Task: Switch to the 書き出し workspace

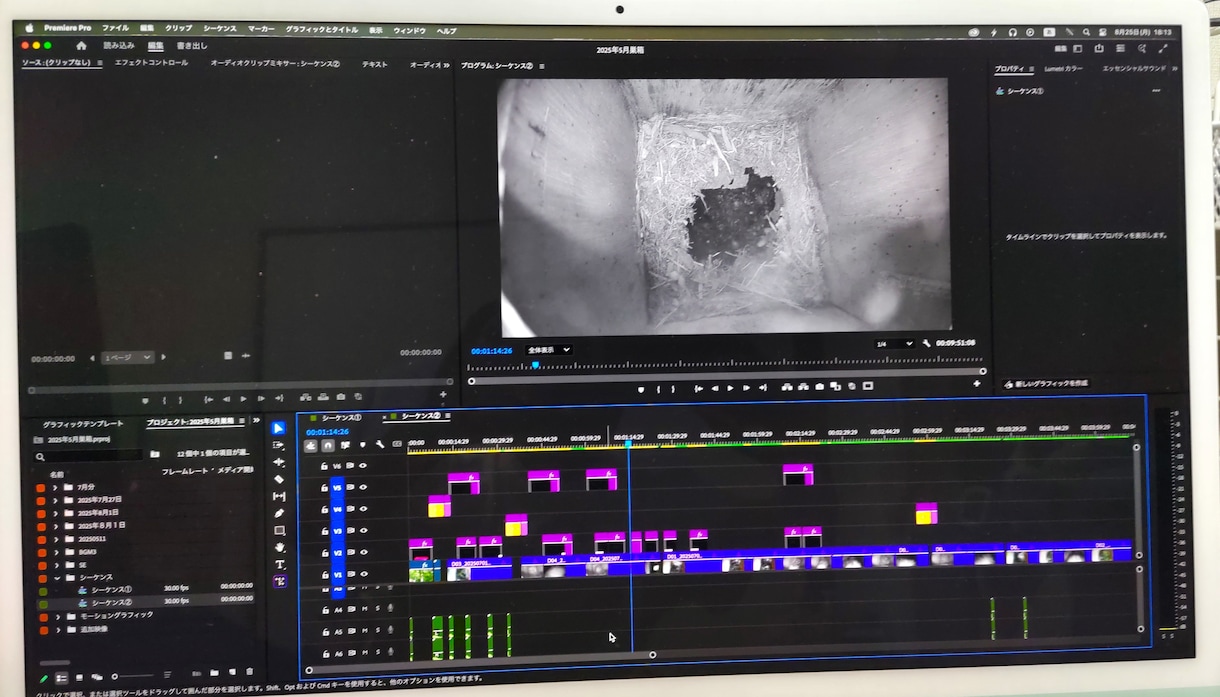Action: point(192,46)
